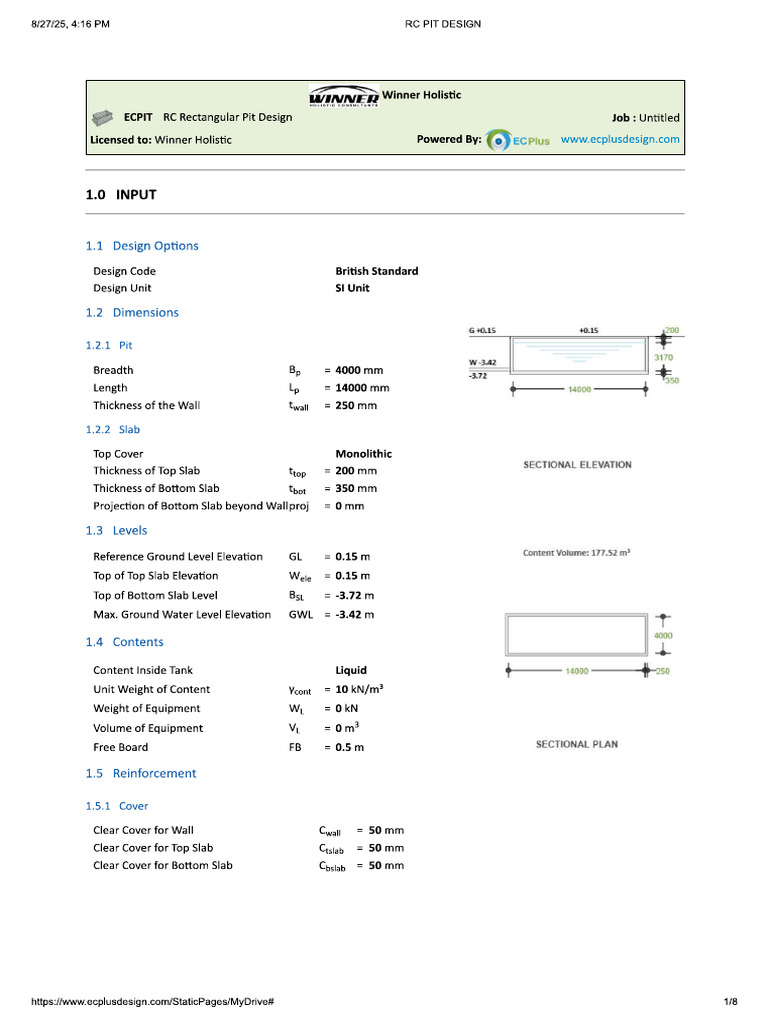Click the 'Job : Untitled' text
Image resolution: width=768 pixels, height=1024 pixels.
tap(646, 118)
